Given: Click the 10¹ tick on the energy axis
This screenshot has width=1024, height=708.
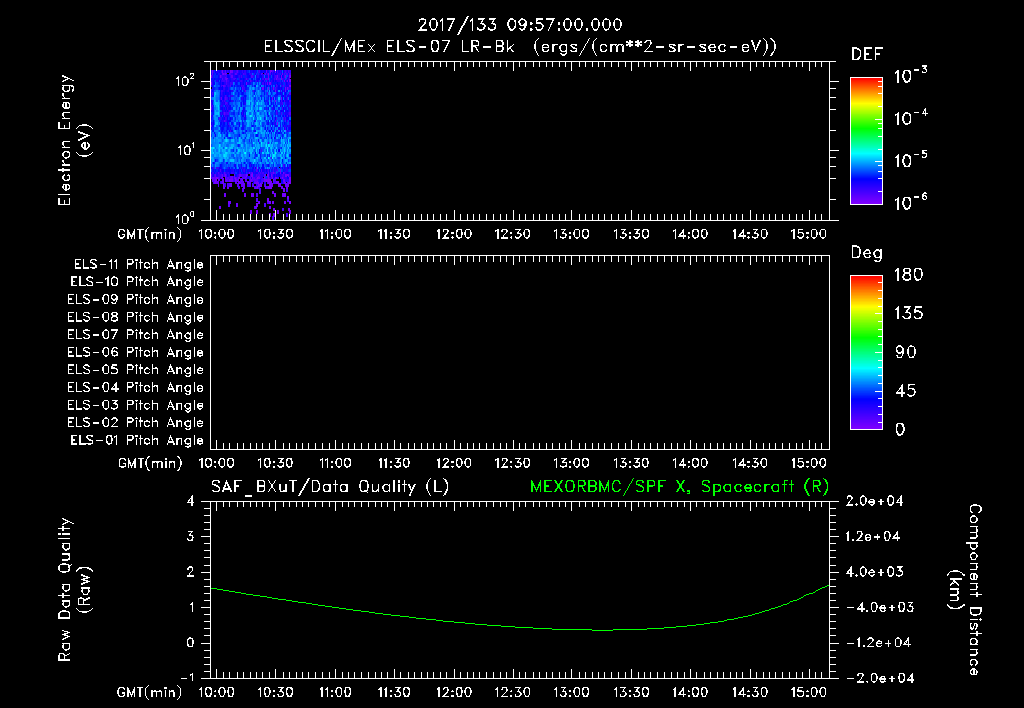Looking at the screenshot, I should tap(185, 150).
